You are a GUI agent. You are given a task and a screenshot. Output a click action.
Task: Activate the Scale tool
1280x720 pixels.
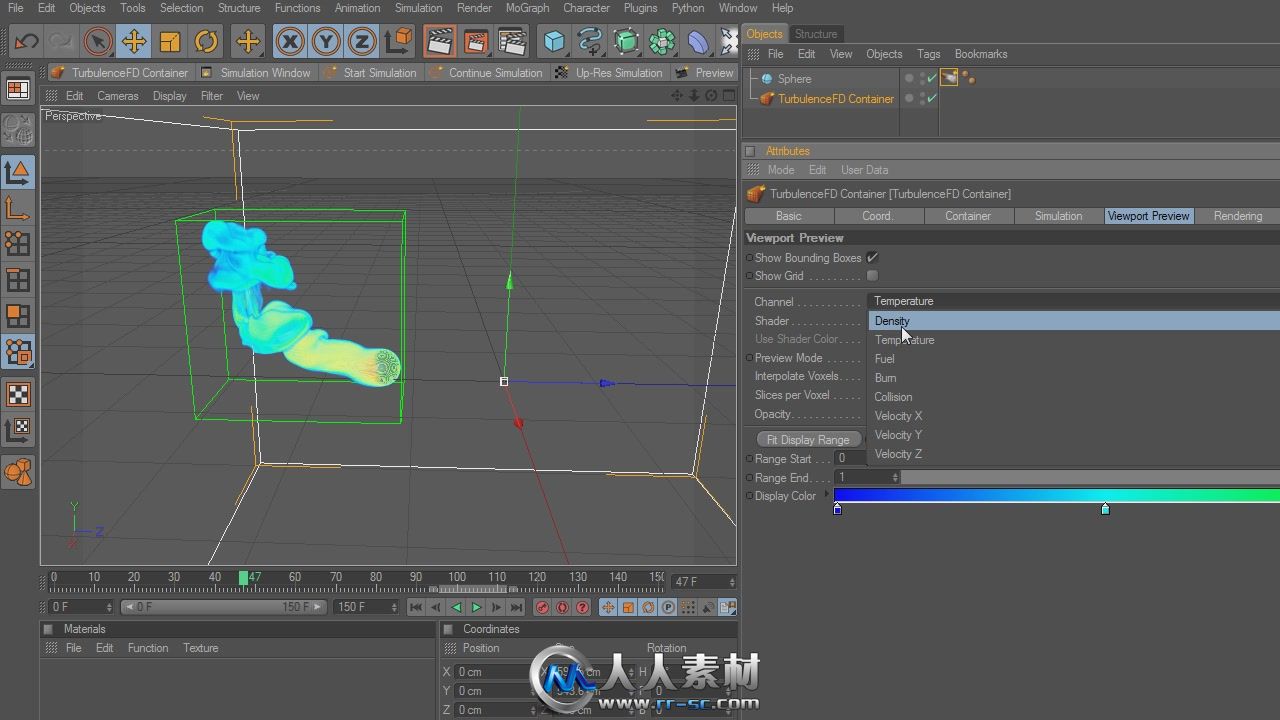(x=170, y=42)
